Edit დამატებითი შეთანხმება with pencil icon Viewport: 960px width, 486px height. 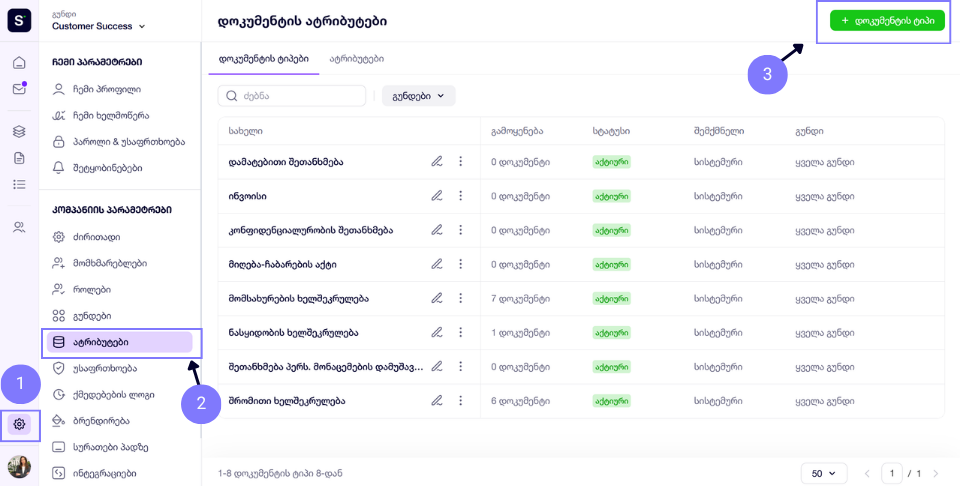437,162
